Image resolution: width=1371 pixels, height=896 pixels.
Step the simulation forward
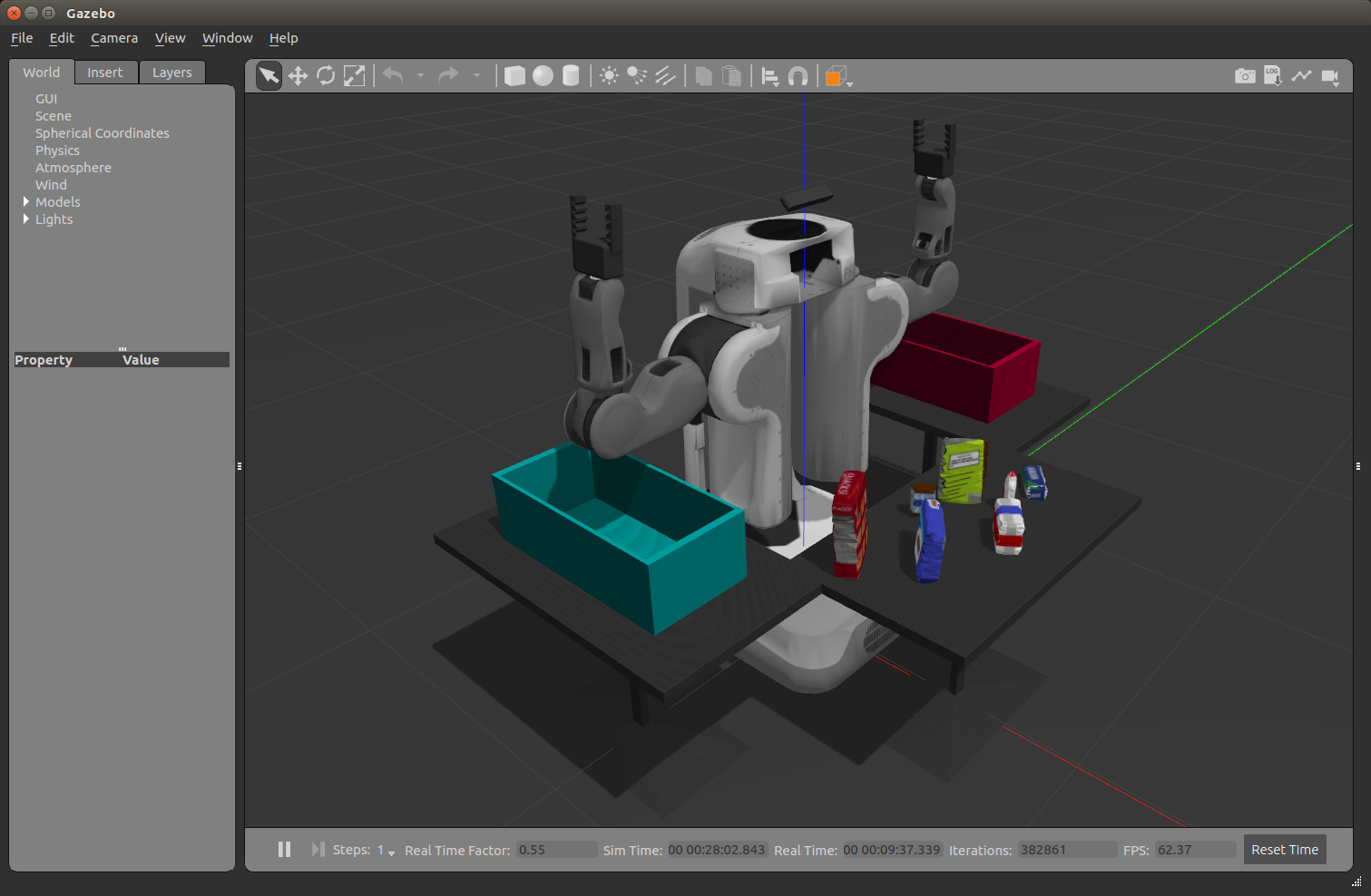tap(318, 850)
